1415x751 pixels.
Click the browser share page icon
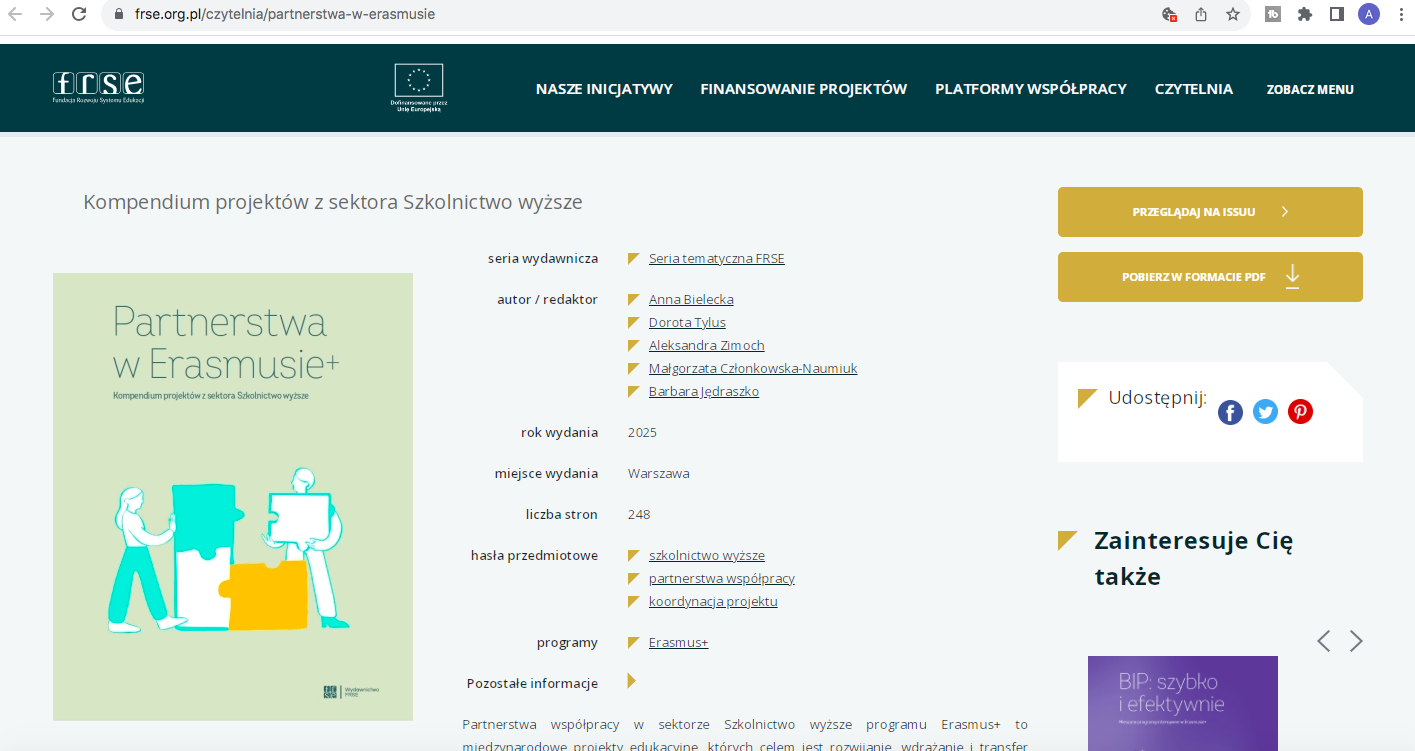1201,15
